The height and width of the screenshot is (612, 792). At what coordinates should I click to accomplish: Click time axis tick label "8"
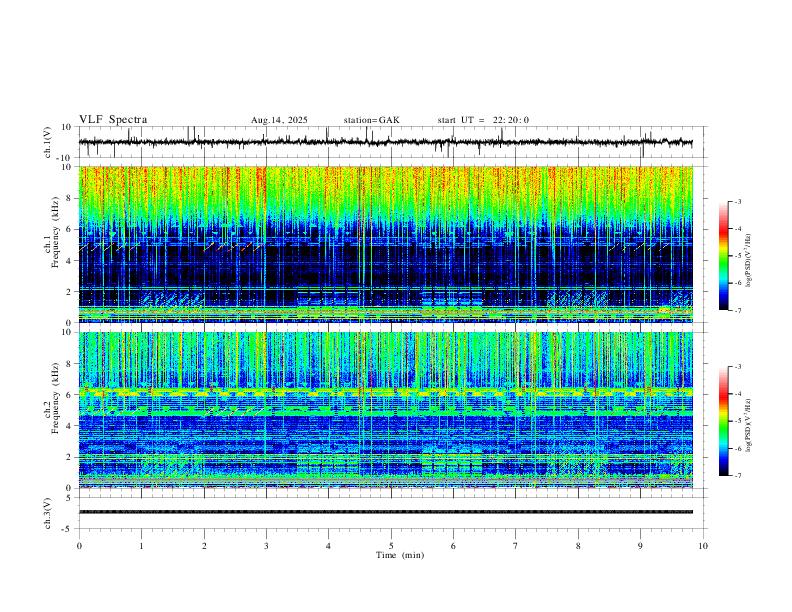(x=578, y=546)
